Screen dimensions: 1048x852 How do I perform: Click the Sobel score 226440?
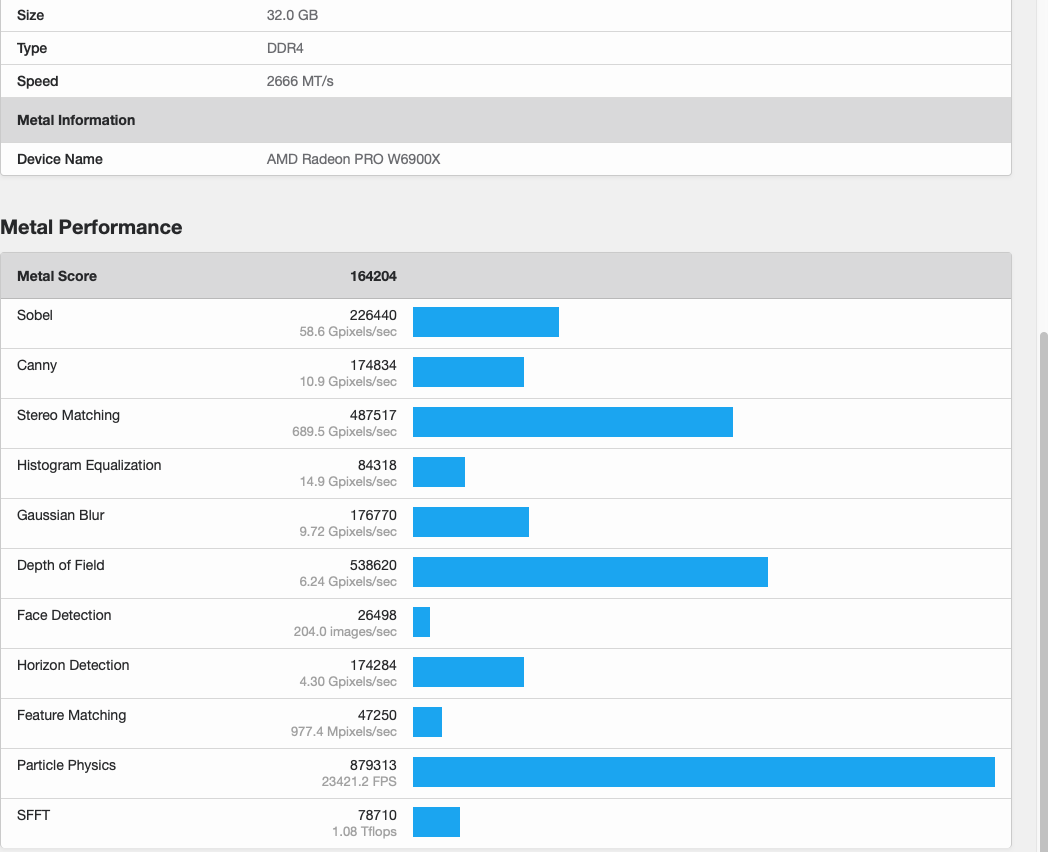(373, 315)
